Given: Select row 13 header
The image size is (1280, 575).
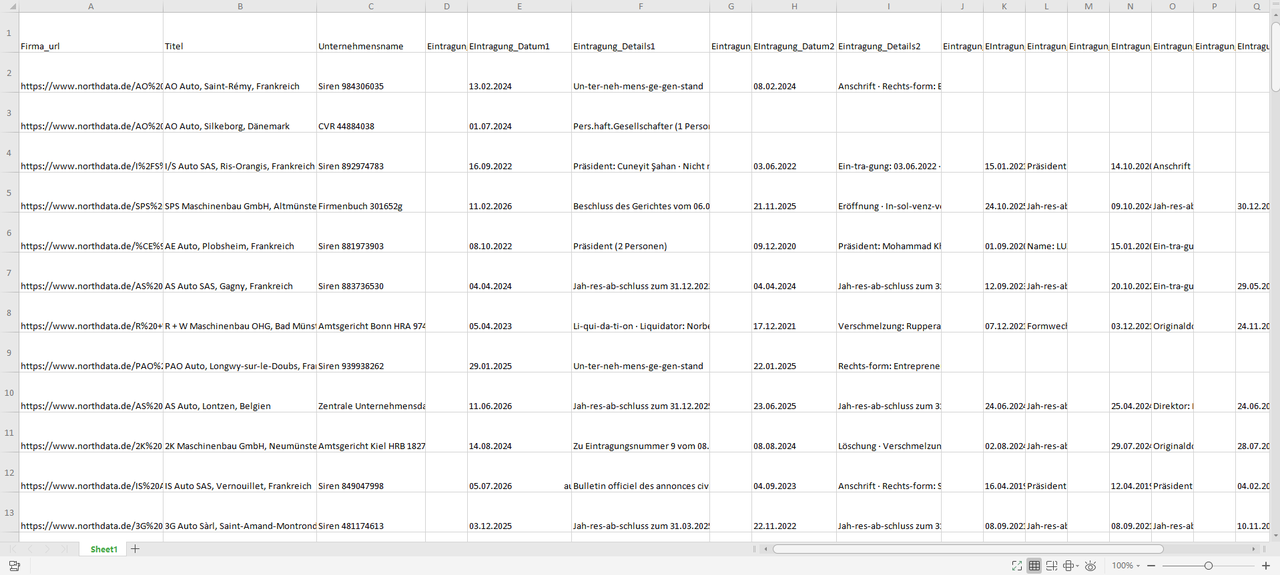Looking at the screenshot, I should coord(9,513).
